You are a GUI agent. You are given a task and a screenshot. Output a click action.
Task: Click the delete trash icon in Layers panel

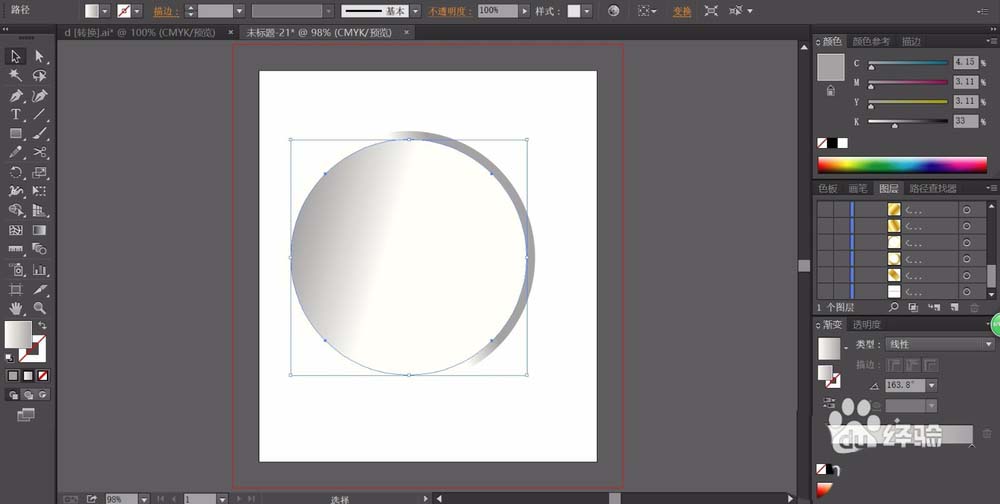[x=974, y=308]
